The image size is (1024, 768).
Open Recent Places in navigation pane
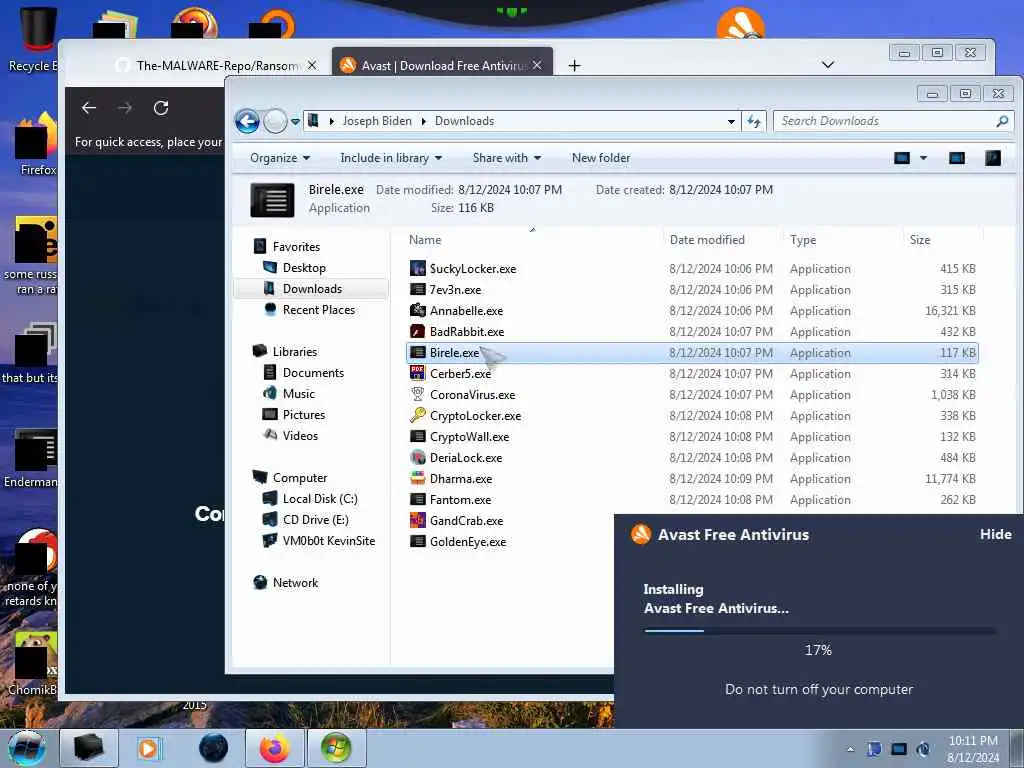pyautogui.click(x=319, y=310)
